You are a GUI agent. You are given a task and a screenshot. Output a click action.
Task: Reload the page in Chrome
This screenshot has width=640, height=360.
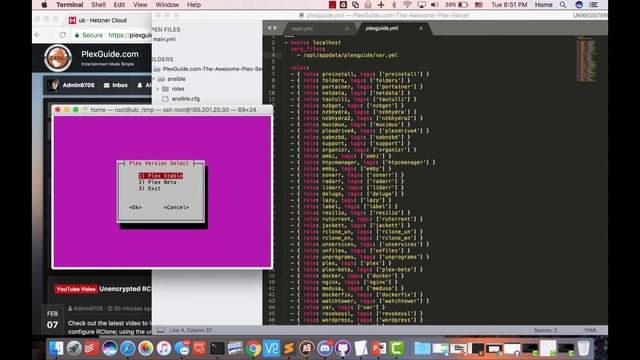coord(62,35)
